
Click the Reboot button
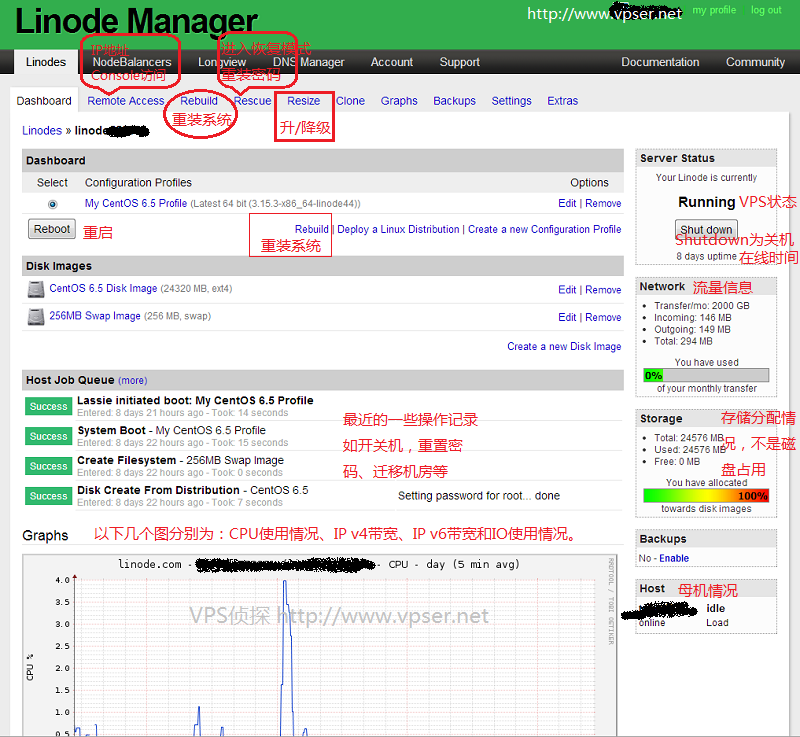pos(52,229)
